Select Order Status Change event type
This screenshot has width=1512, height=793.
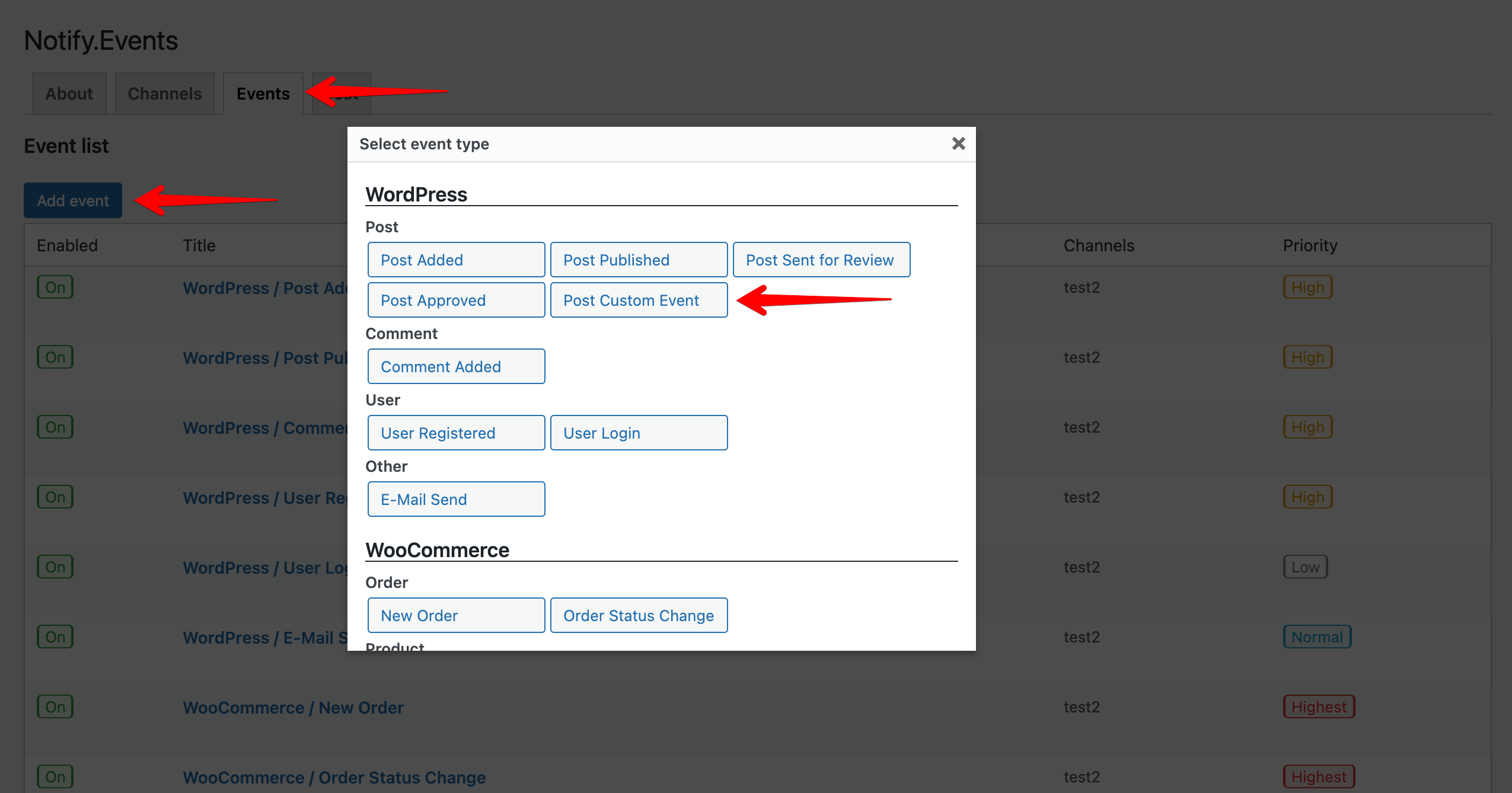click(x=638, y=615)
